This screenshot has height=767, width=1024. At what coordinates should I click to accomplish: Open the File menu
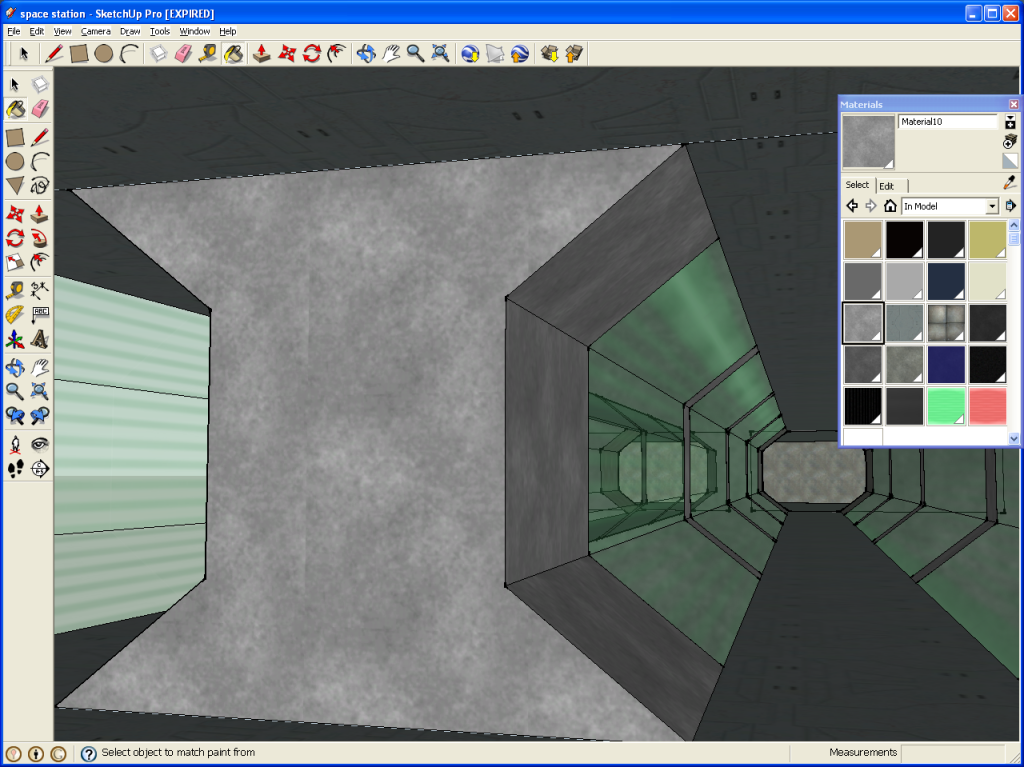pyautogui.click(x=13, y=31)
